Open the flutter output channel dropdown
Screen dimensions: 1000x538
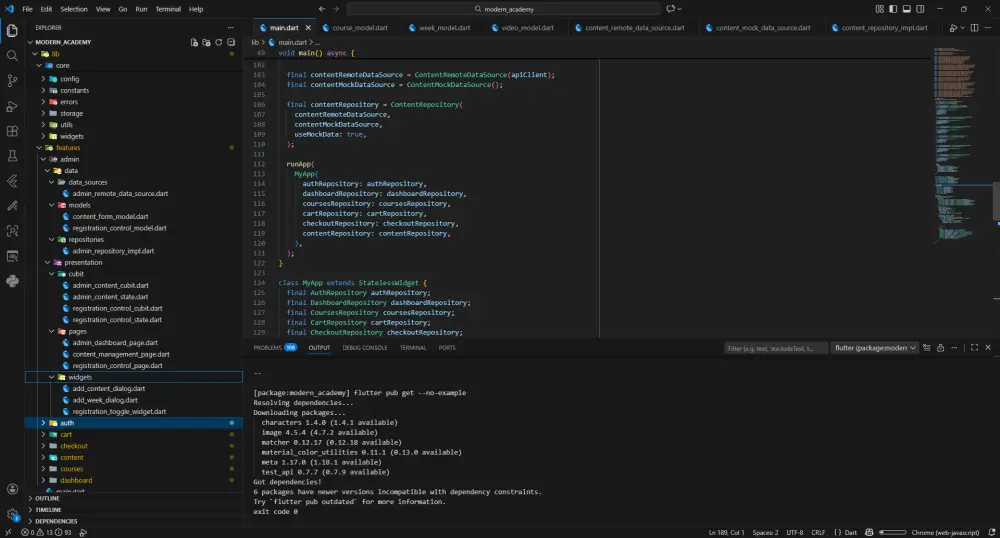874,347
